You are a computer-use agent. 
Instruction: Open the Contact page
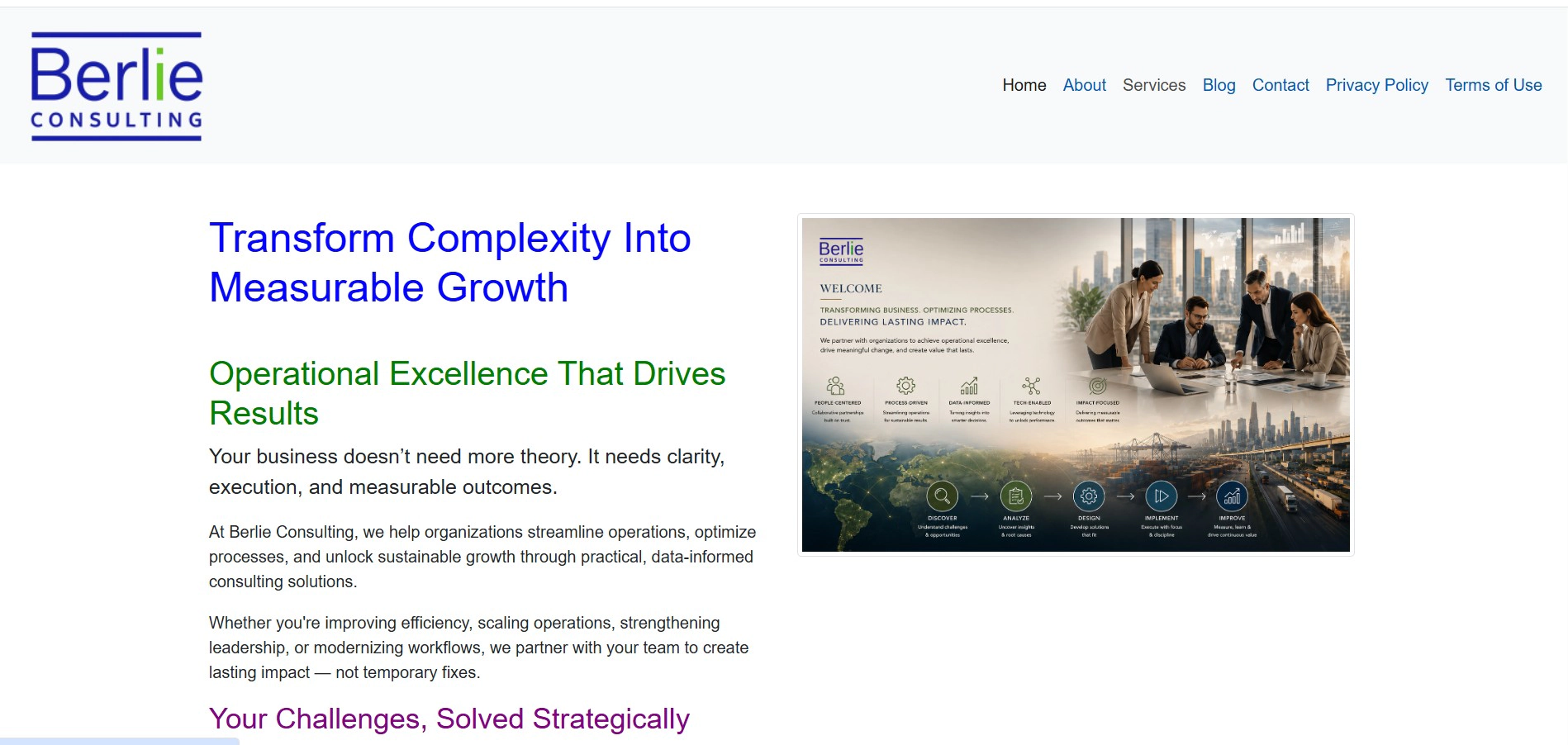1281,85
